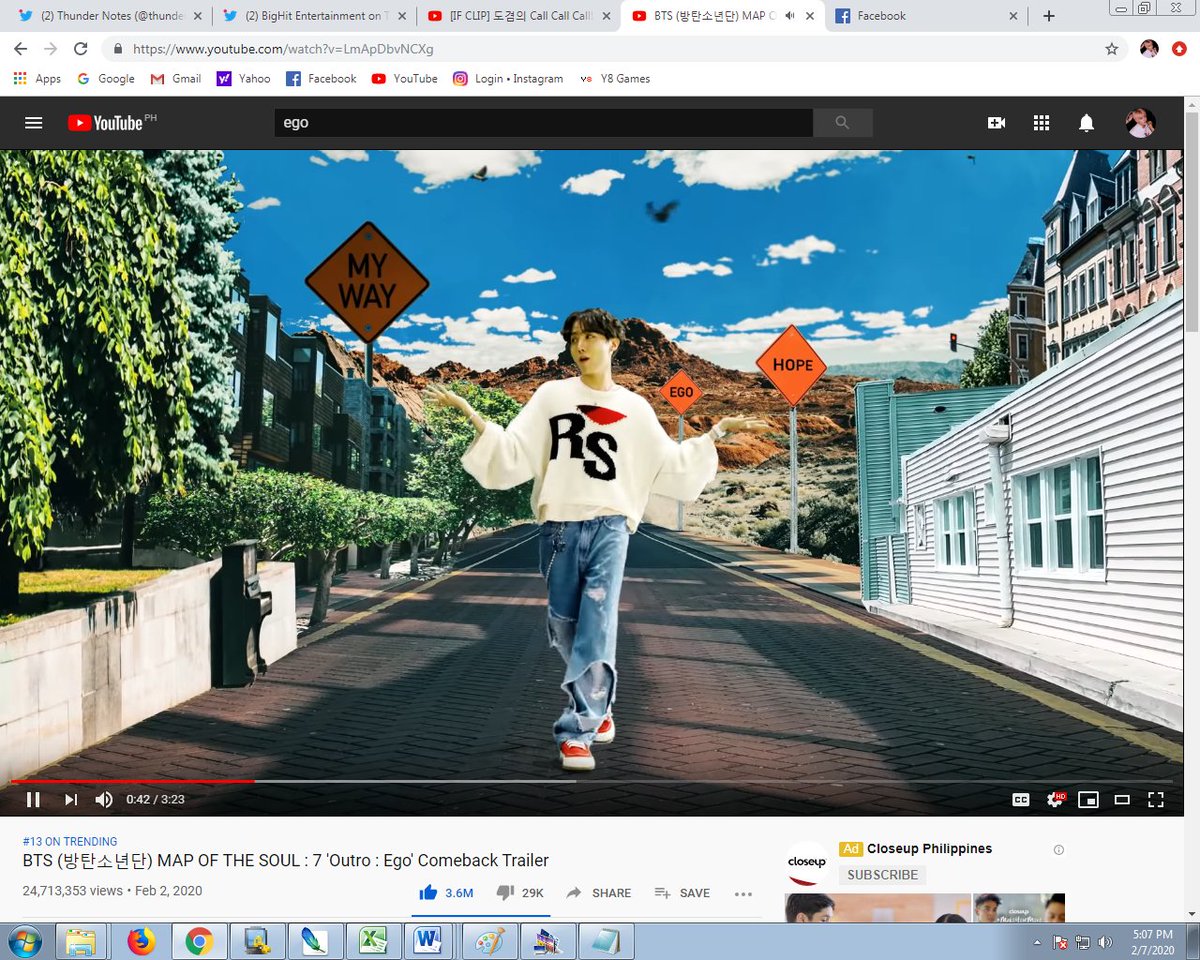Open YouTube notifications bell
This screenshot has width=1200, height=960.
[x=1086, y=123]
